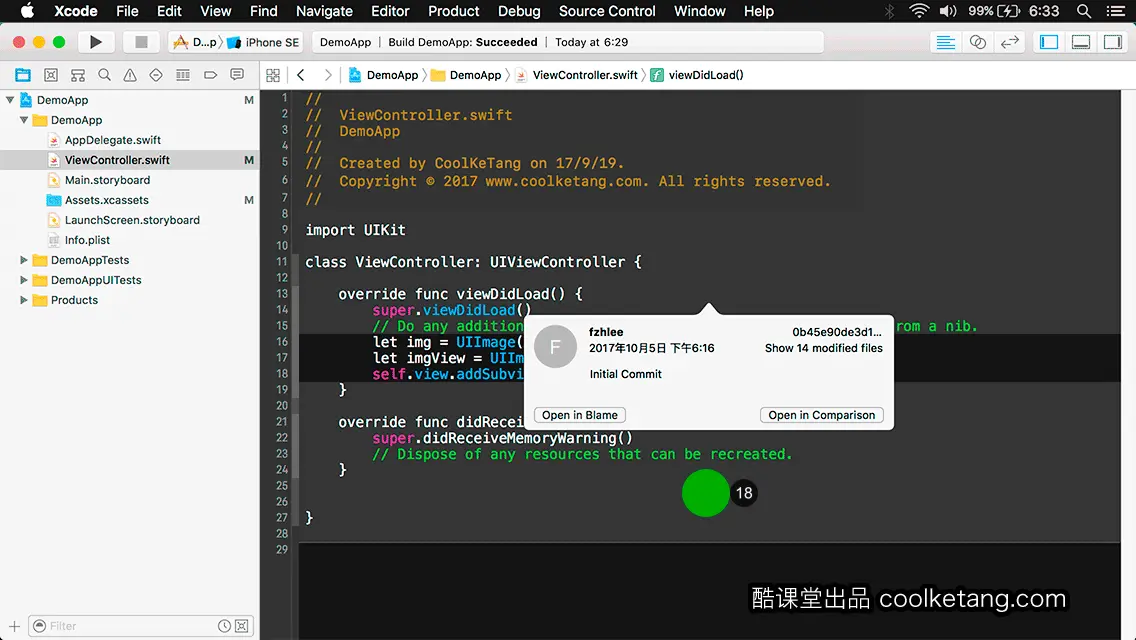Collapse the DemoApp project root
The width and height of the screenshot is (1136, 640).
[x=10, y=100]
